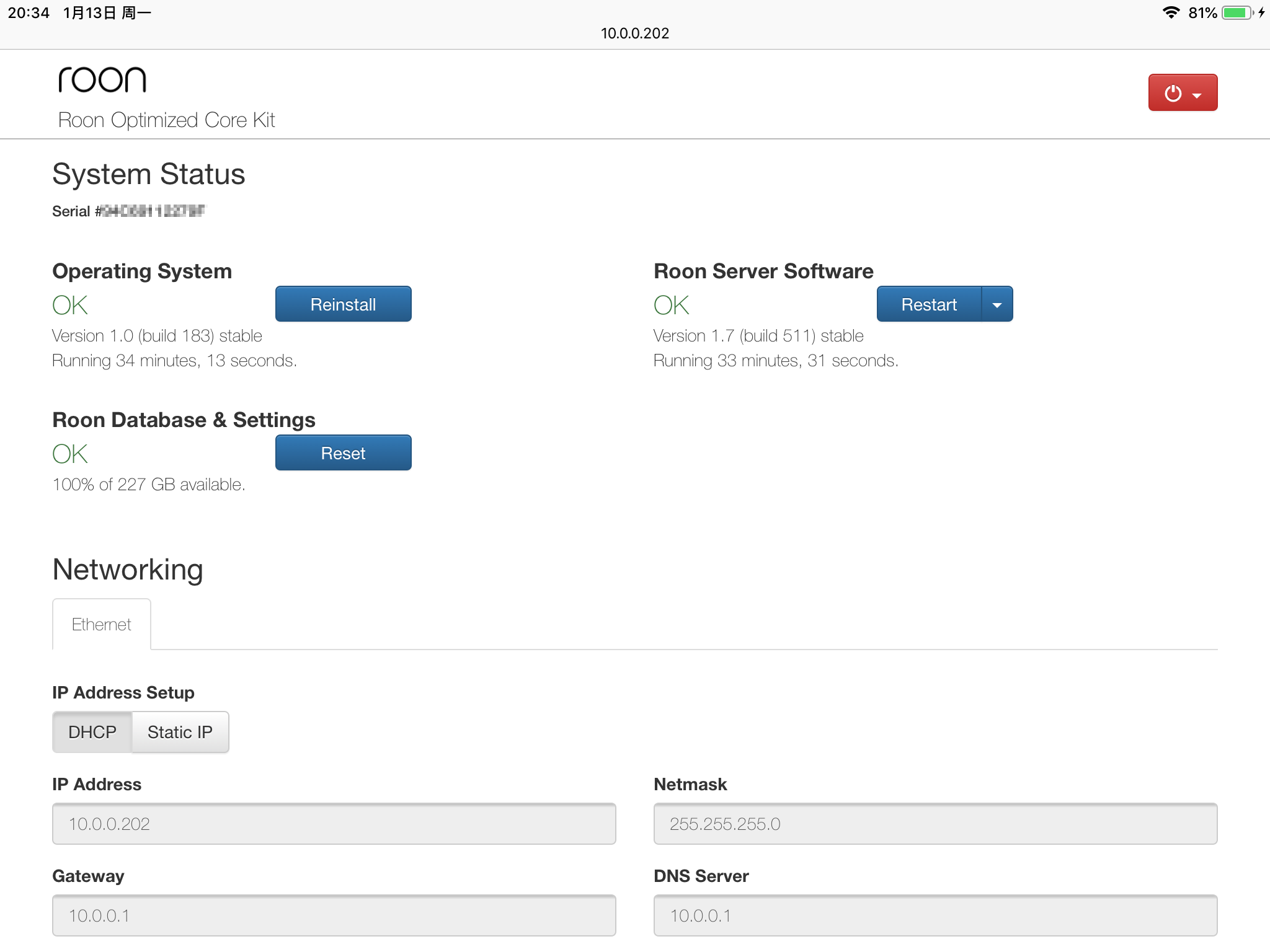Tap the 20:34 clock in status bar
Viewport: 1270px width, 952px height.
coord(29,12)
